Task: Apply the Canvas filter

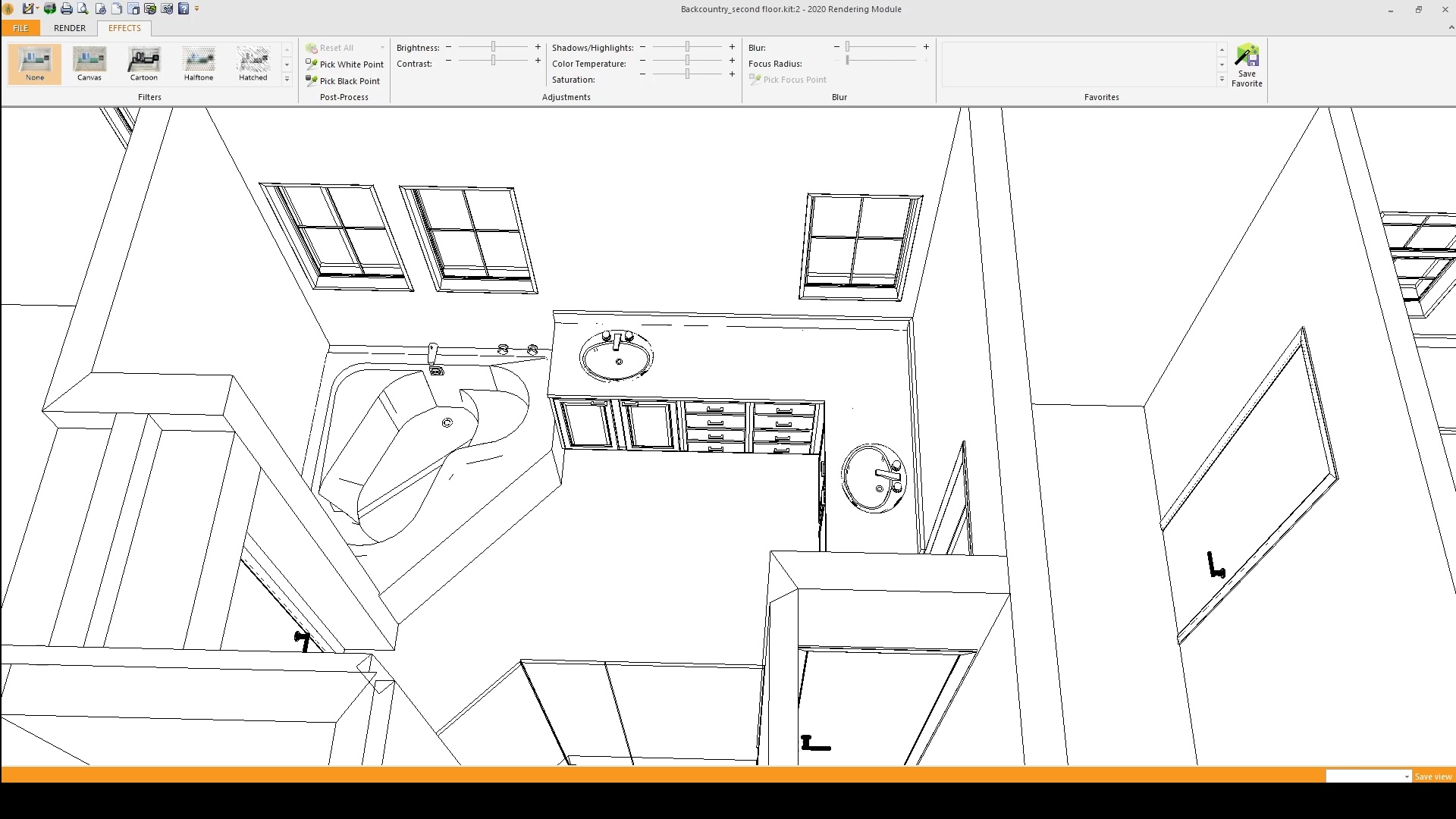Action: tap(89, 64)
